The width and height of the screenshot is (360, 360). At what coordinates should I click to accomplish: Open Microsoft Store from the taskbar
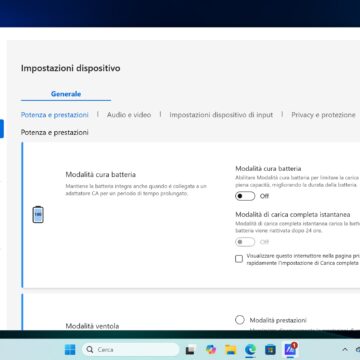click(x=270, y=350)
